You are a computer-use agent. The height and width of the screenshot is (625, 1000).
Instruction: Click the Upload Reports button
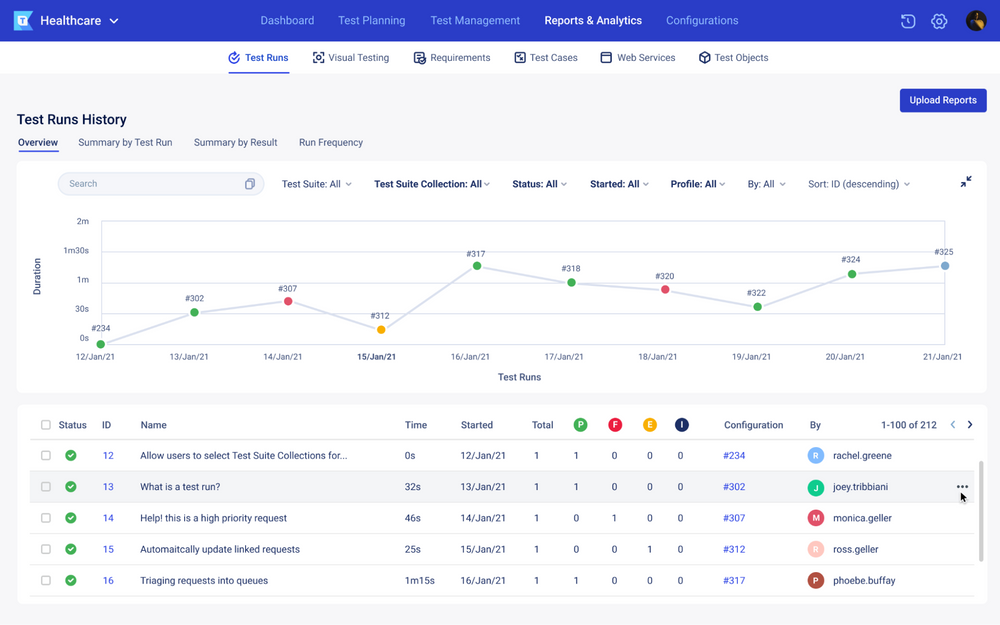click(x=942, y=100)
